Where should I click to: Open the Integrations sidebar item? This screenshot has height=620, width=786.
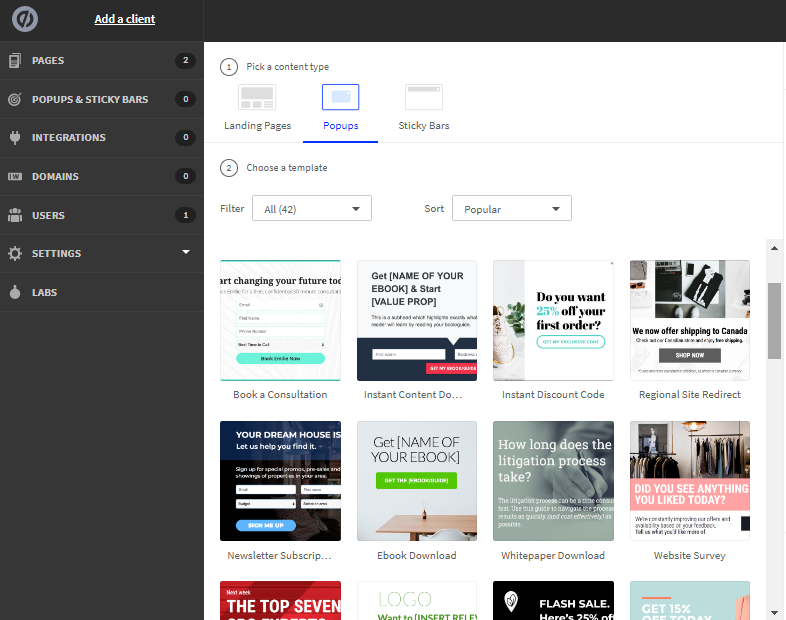coord(102,137)
